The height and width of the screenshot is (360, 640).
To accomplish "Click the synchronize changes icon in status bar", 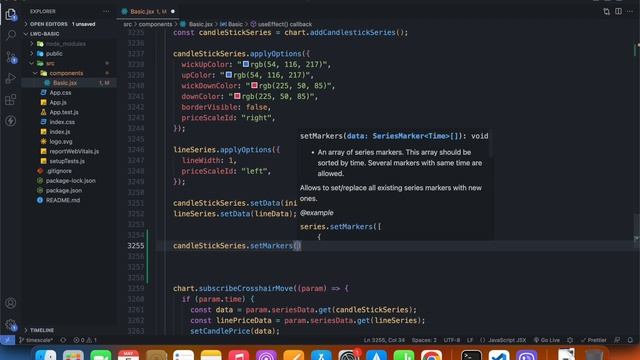I will [63, 340].
